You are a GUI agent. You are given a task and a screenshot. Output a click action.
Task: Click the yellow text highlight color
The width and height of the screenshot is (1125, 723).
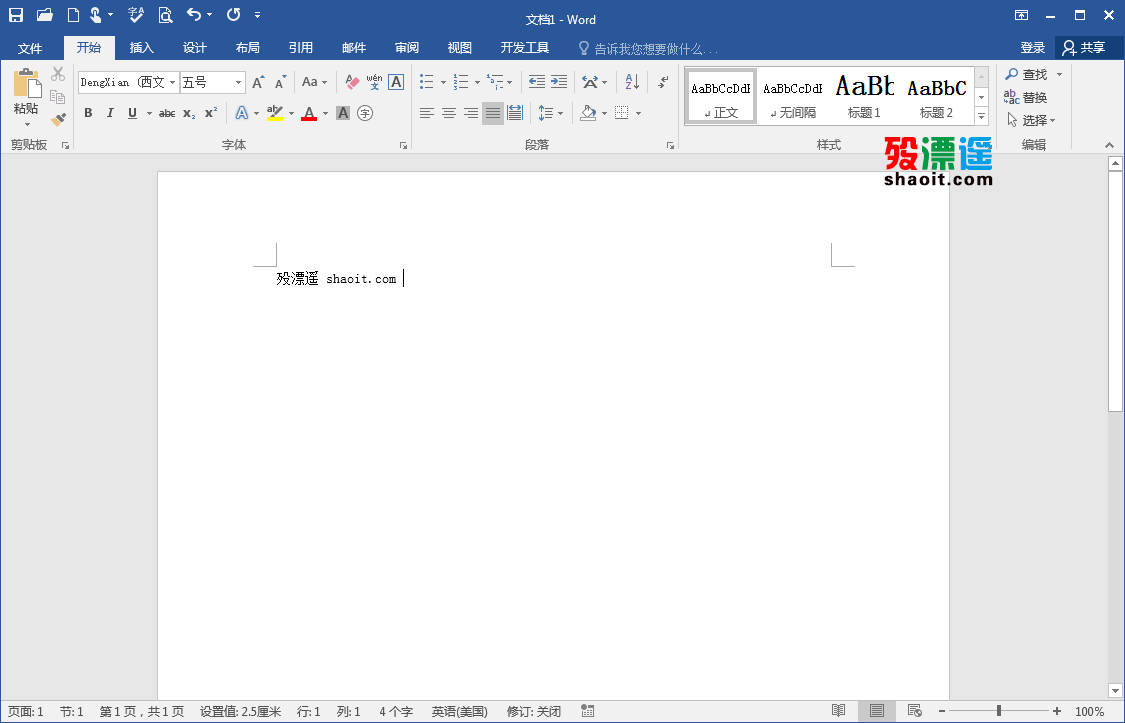[x=275, y=113]
